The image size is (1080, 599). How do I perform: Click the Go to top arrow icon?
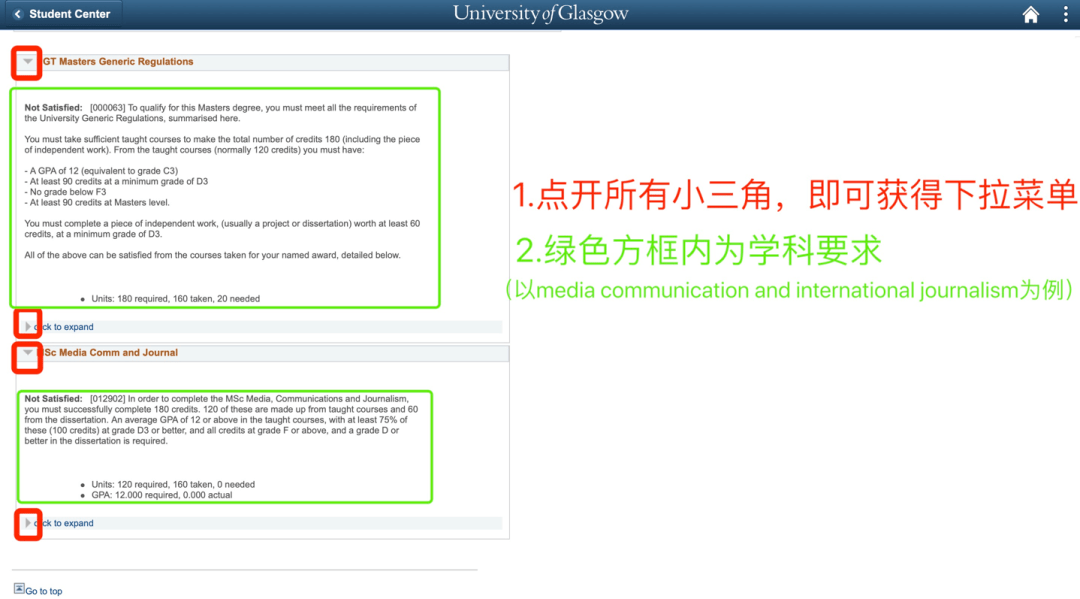tap(19, 589)
